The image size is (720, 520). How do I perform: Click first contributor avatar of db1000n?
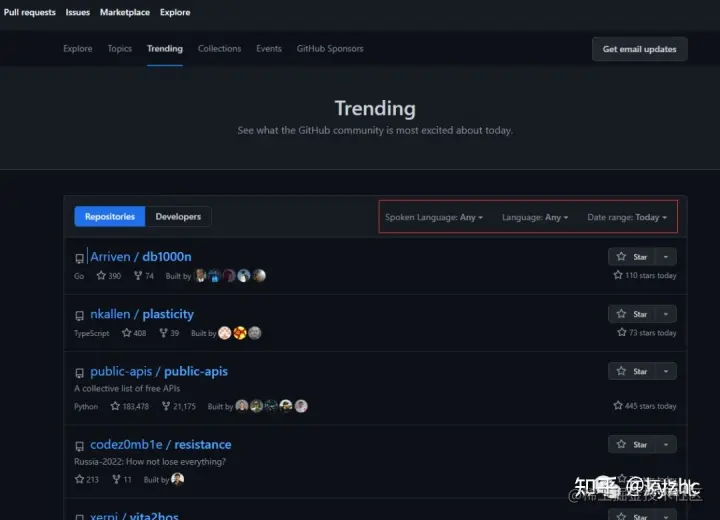201,276
